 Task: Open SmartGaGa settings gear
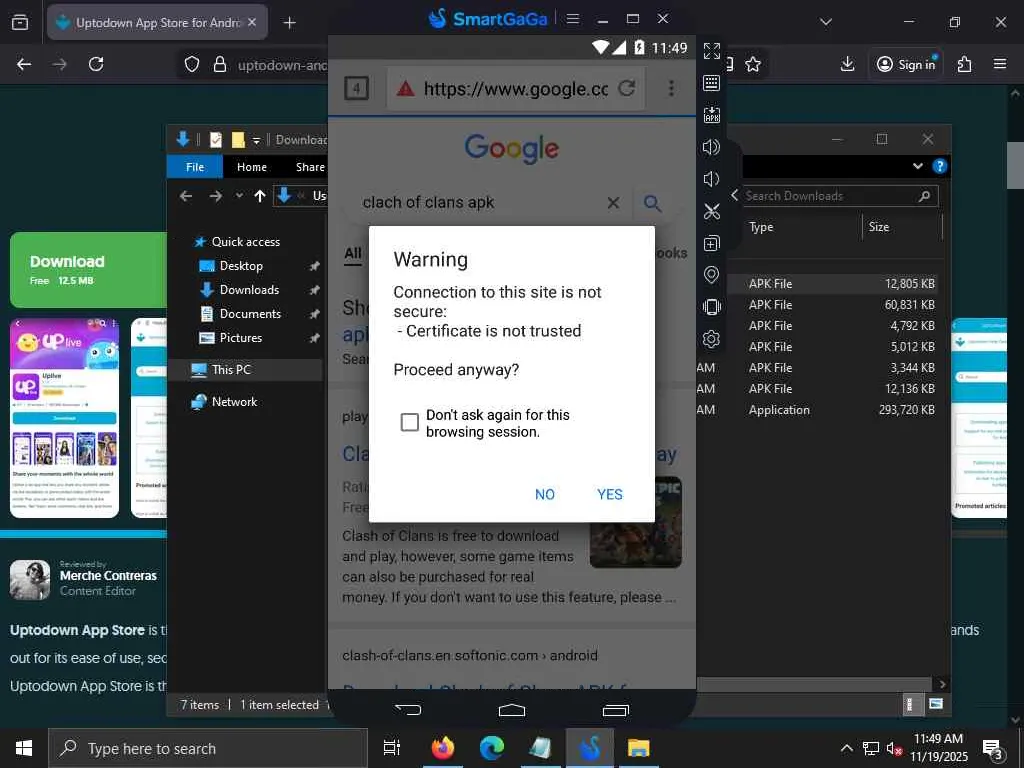[711, 338]
